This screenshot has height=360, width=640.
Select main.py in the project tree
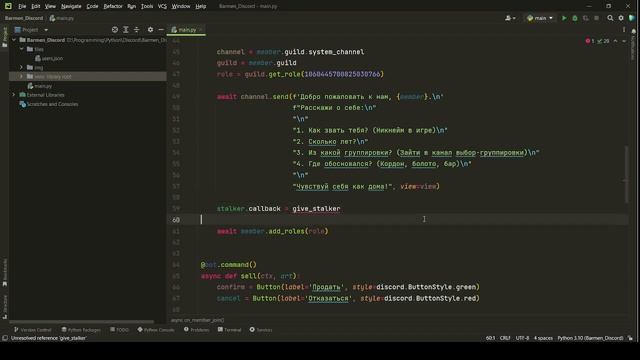pyautogui.click(x=40, y=86)
